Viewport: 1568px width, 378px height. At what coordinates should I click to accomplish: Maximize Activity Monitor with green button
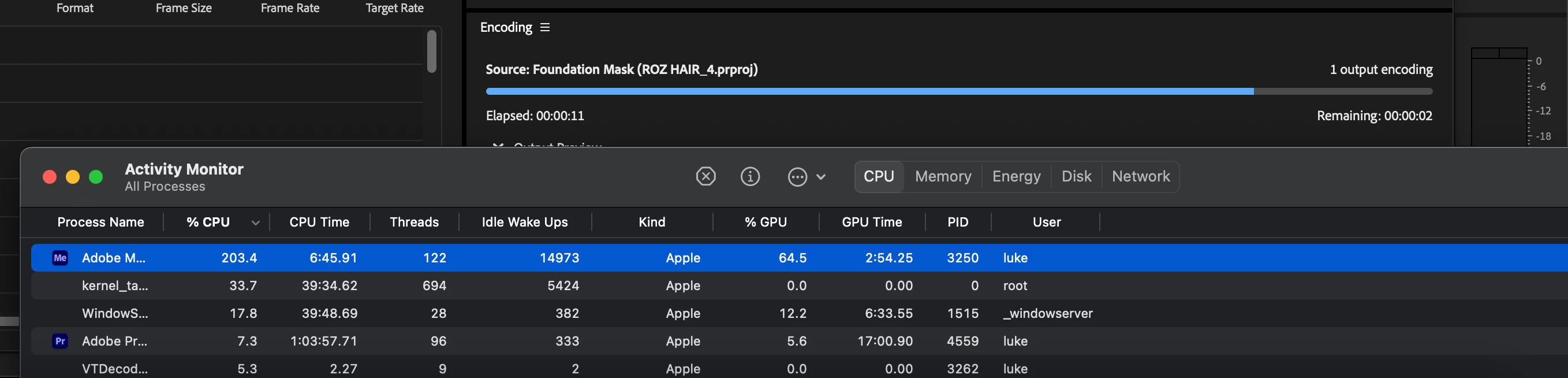tap(96, 177)
